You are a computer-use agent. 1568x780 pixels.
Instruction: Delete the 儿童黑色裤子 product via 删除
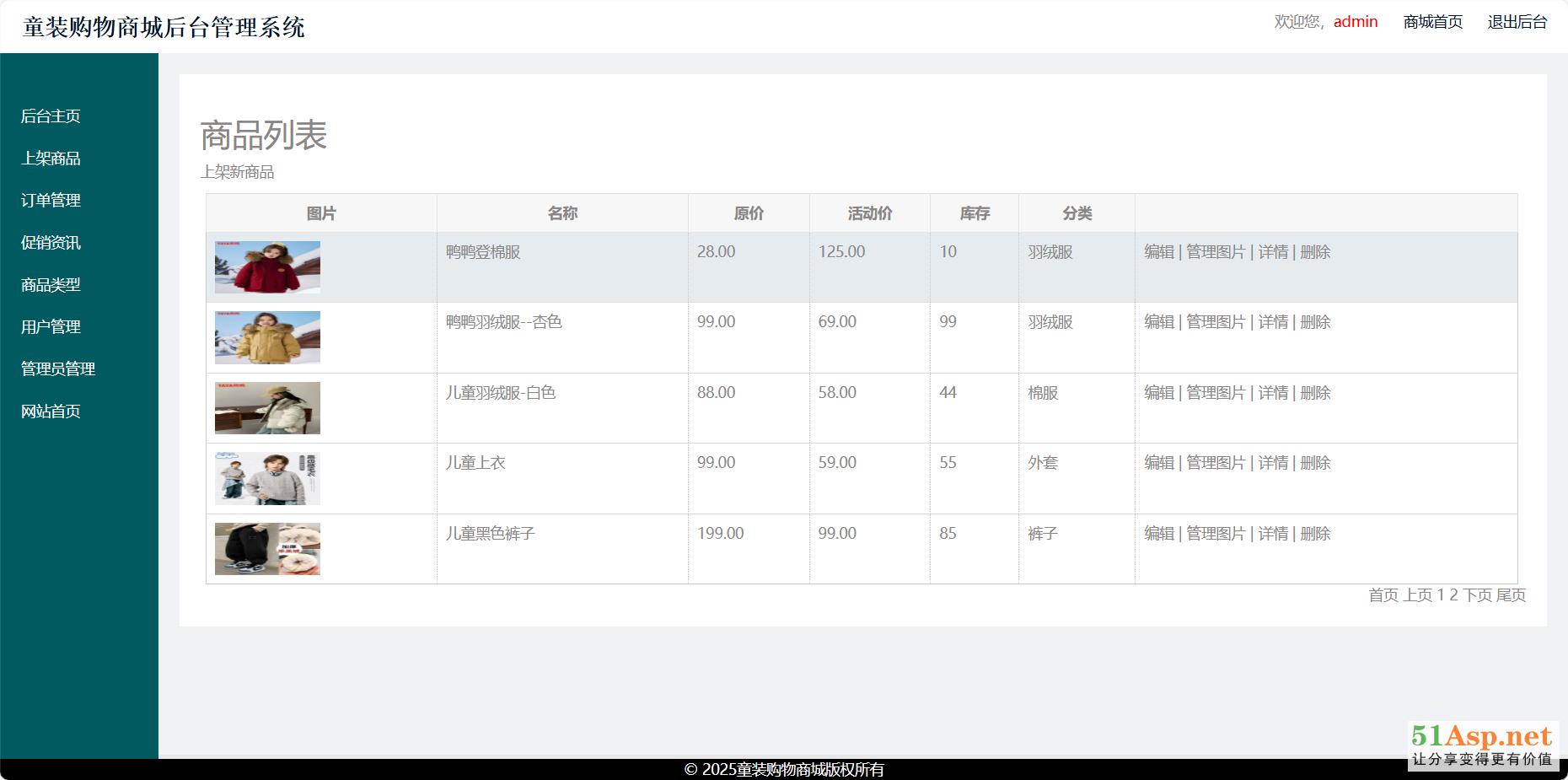pos(1315,534)
